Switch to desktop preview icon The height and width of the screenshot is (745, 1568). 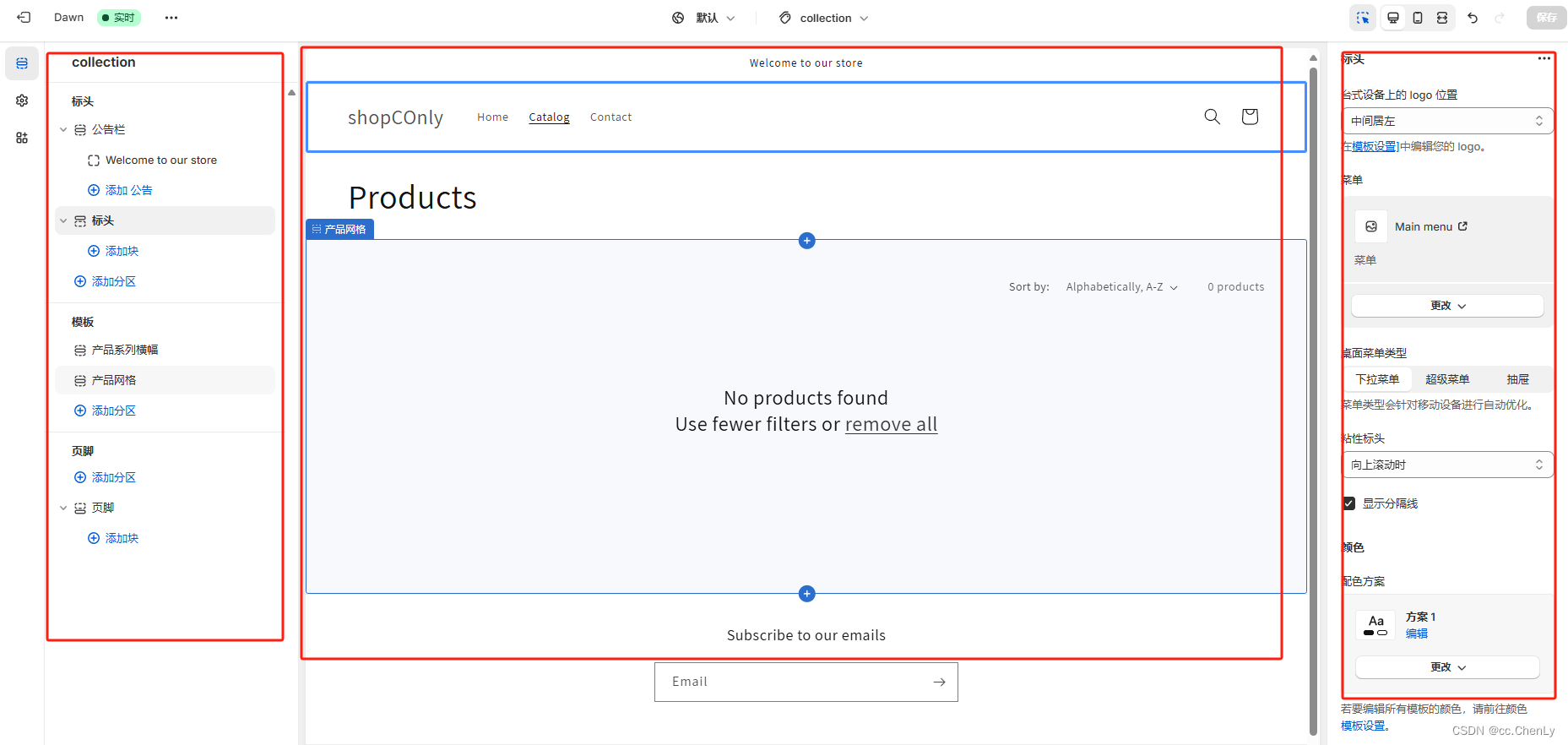[1393, 18]
